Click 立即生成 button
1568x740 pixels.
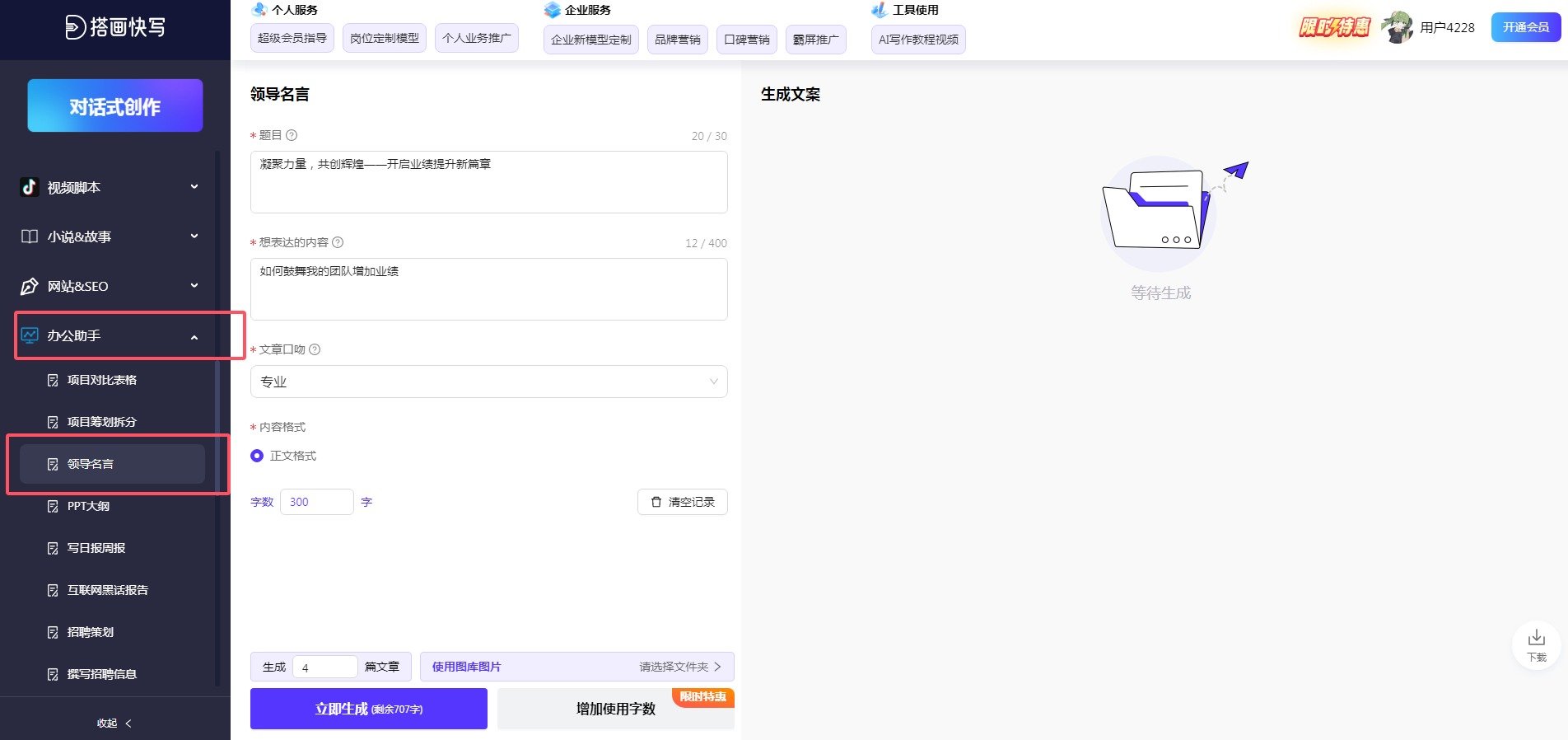(x=369, y=709)
